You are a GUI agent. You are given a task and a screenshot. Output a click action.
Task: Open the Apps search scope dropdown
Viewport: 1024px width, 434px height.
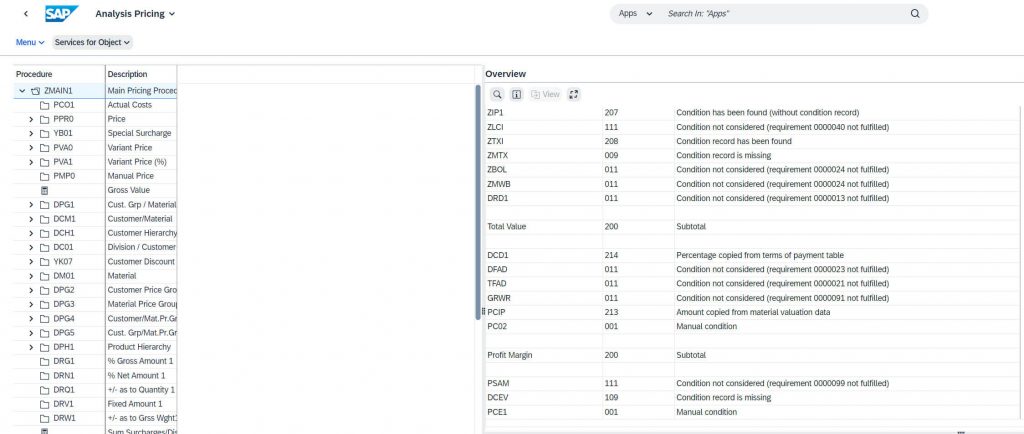pyautogui.click(x=635, y=14)
